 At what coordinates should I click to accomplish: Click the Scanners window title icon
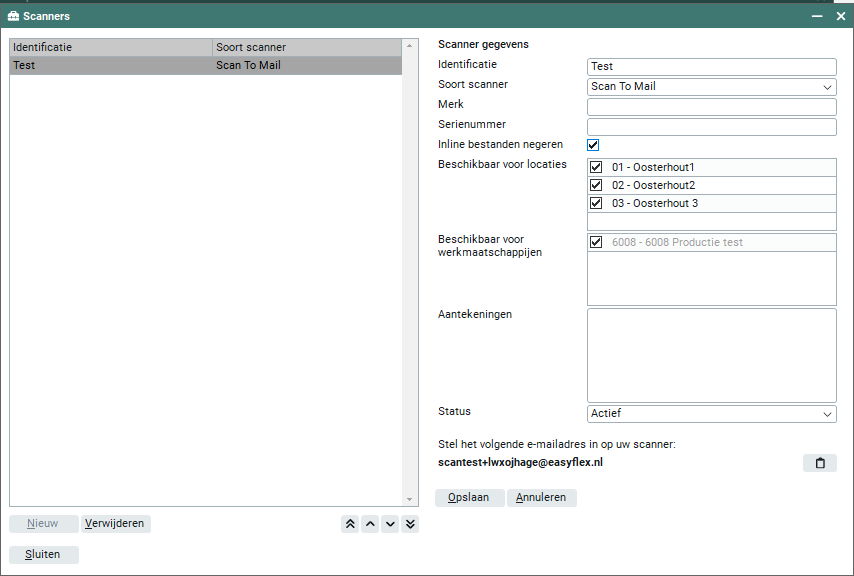pyautogui.click(x=14, y=16)
